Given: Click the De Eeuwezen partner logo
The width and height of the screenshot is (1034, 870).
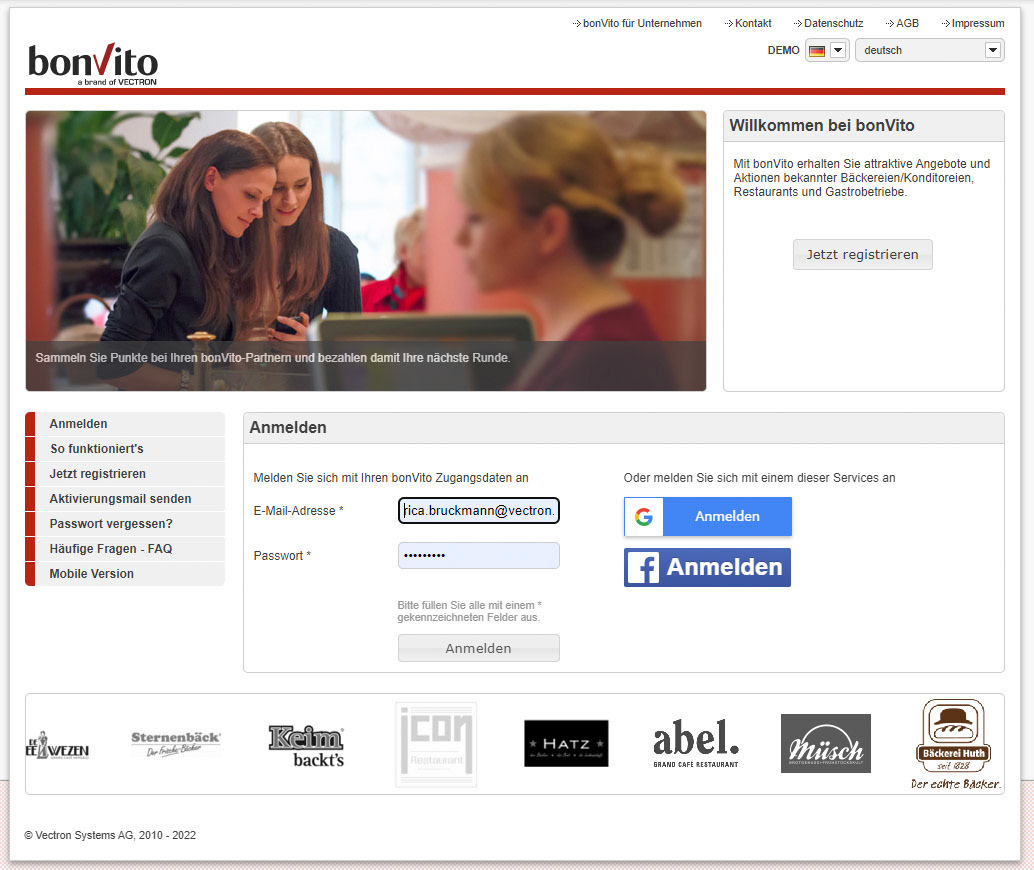Looking at the screenshot, I should (57, 746).
